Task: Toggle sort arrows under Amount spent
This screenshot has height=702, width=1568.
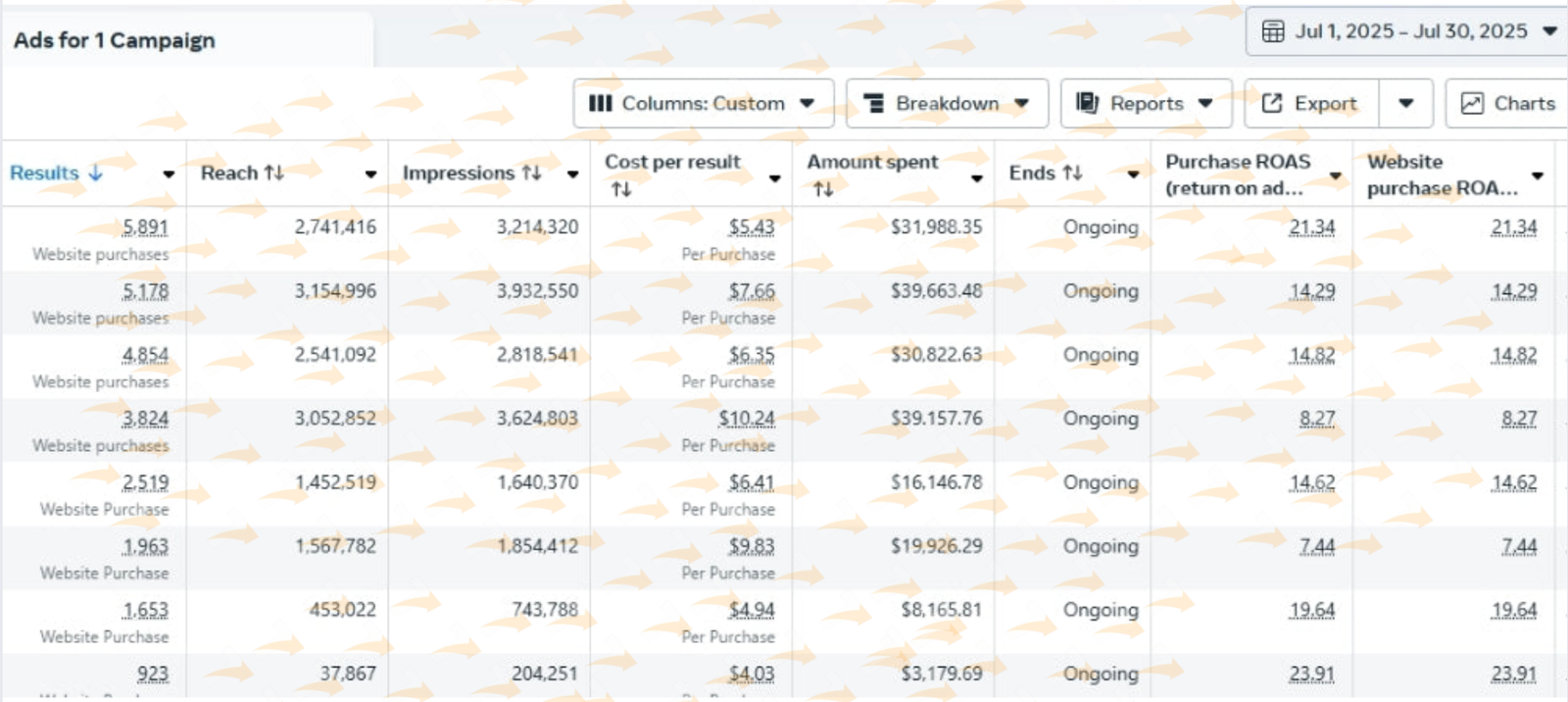Action: coord(823,189)
